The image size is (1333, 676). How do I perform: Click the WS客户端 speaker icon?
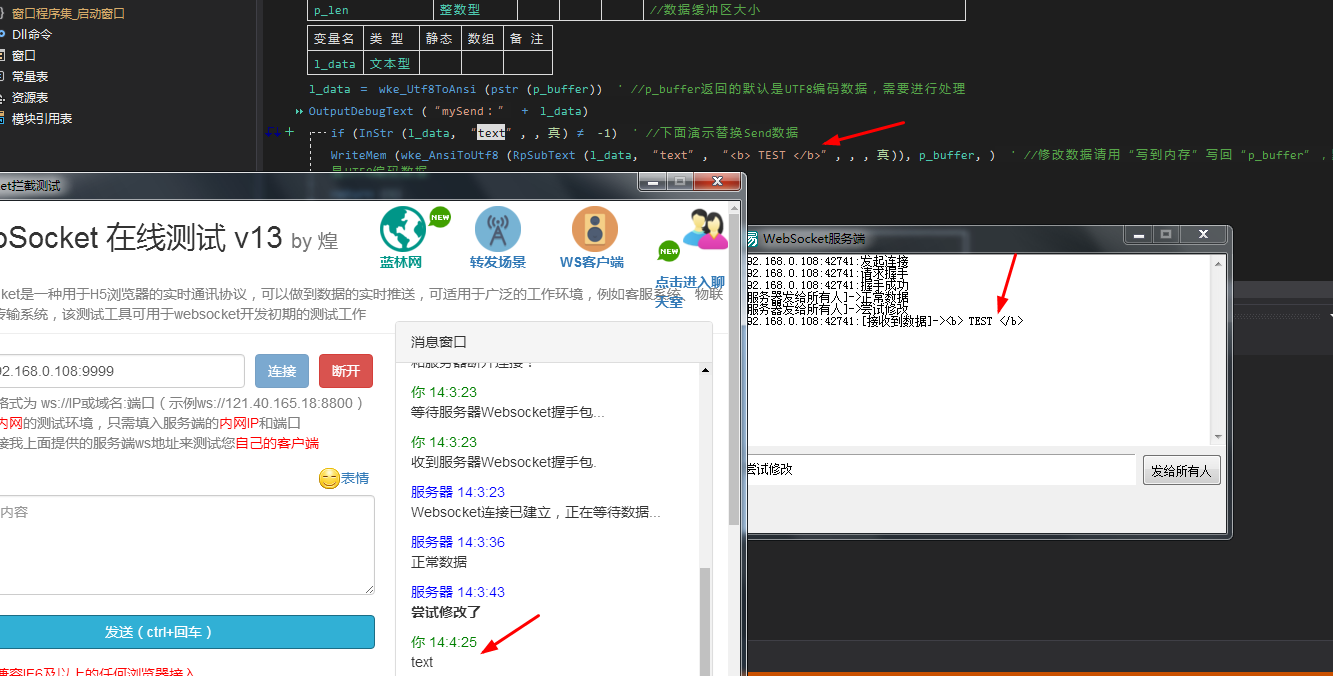594,230
